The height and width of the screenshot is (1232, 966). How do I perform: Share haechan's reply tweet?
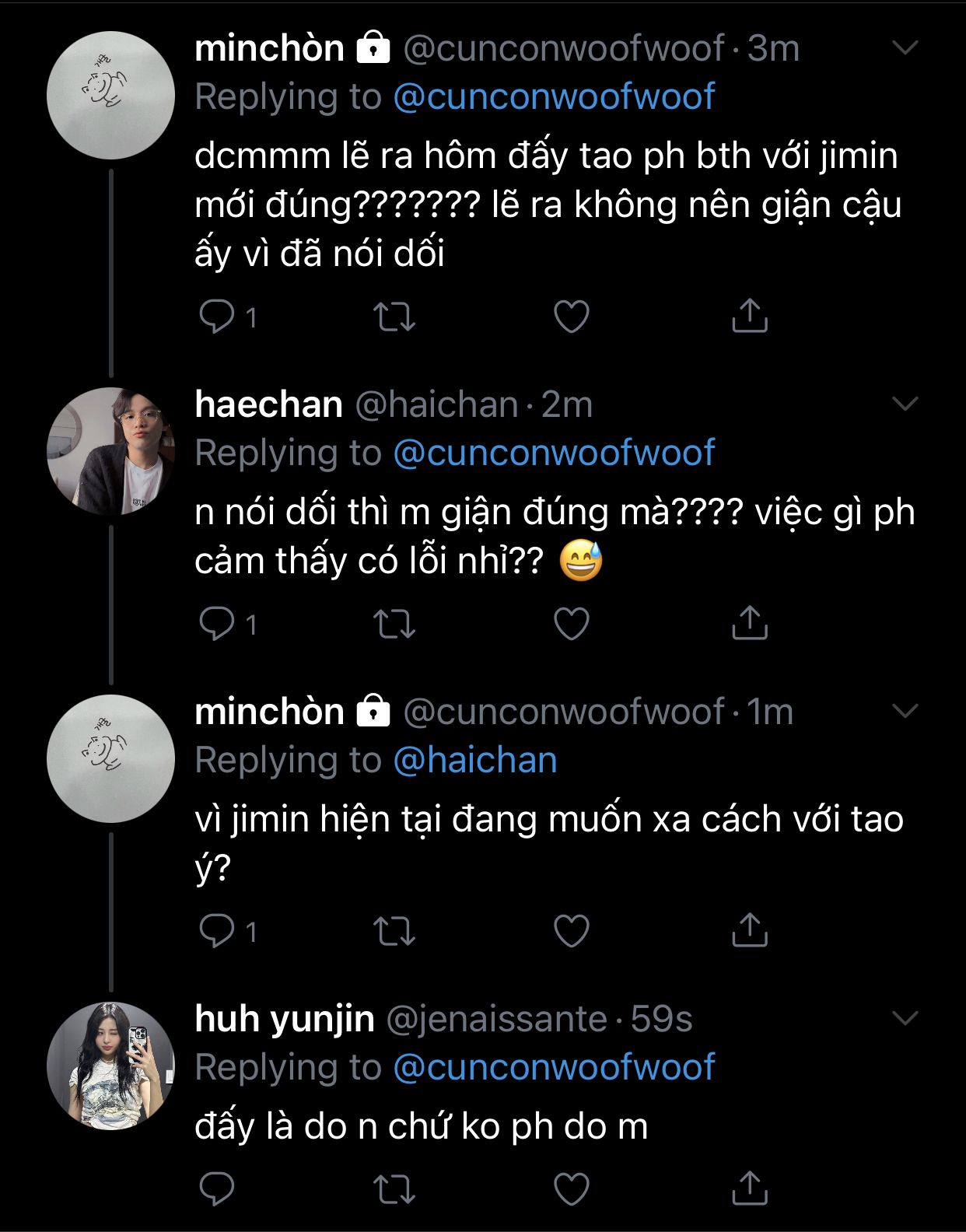[750, 622]
